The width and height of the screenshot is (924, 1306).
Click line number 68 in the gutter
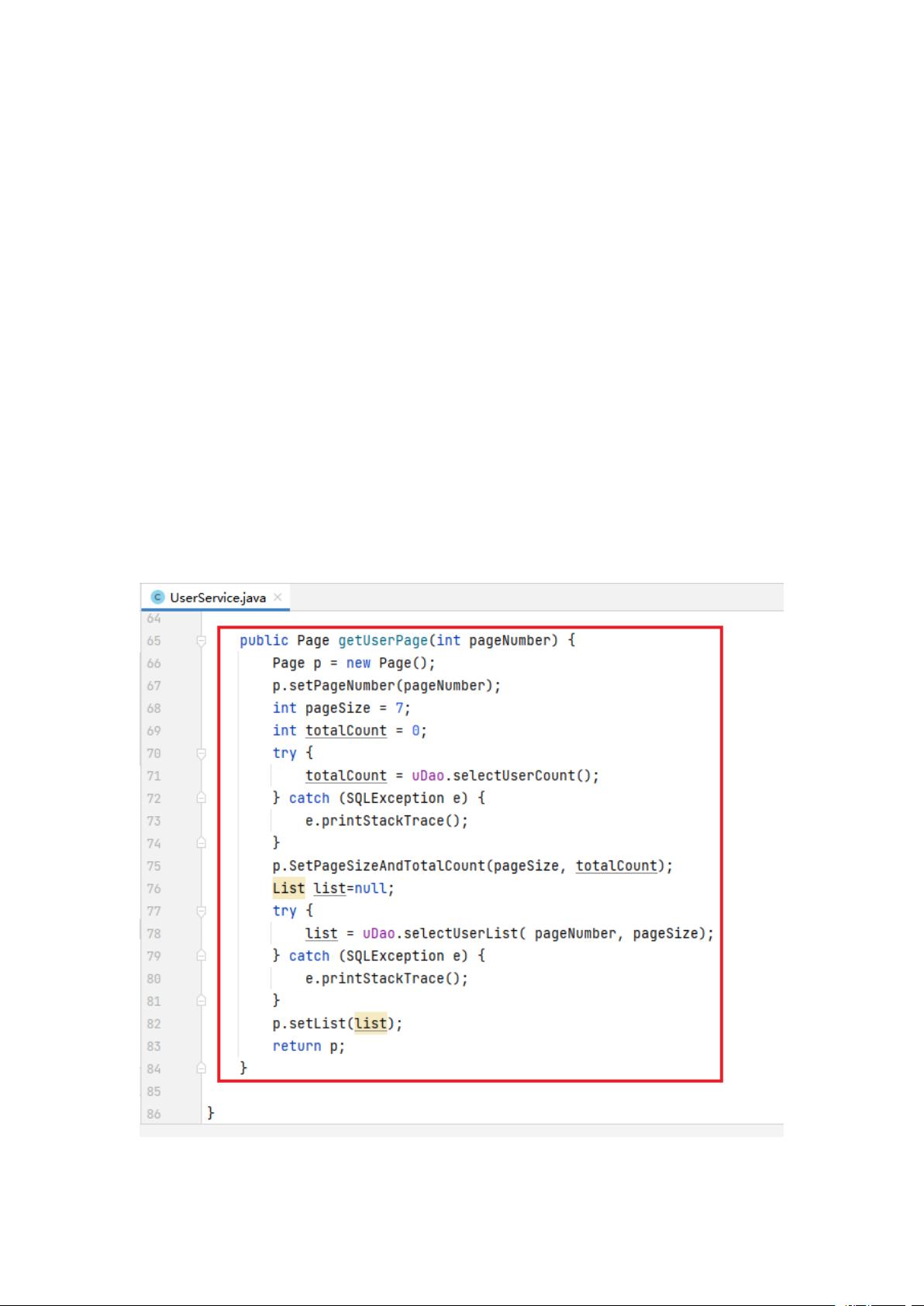pyautogui.click(x=153, y=708)
